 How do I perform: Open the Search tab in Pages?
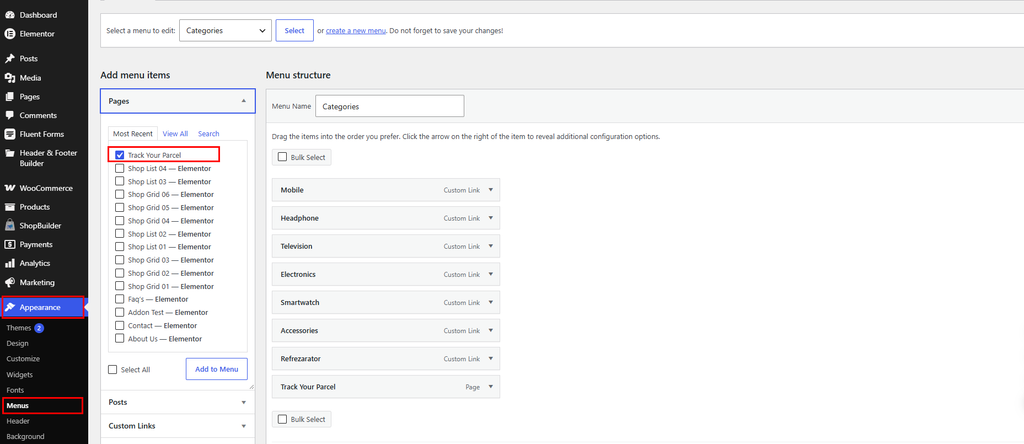208,133
